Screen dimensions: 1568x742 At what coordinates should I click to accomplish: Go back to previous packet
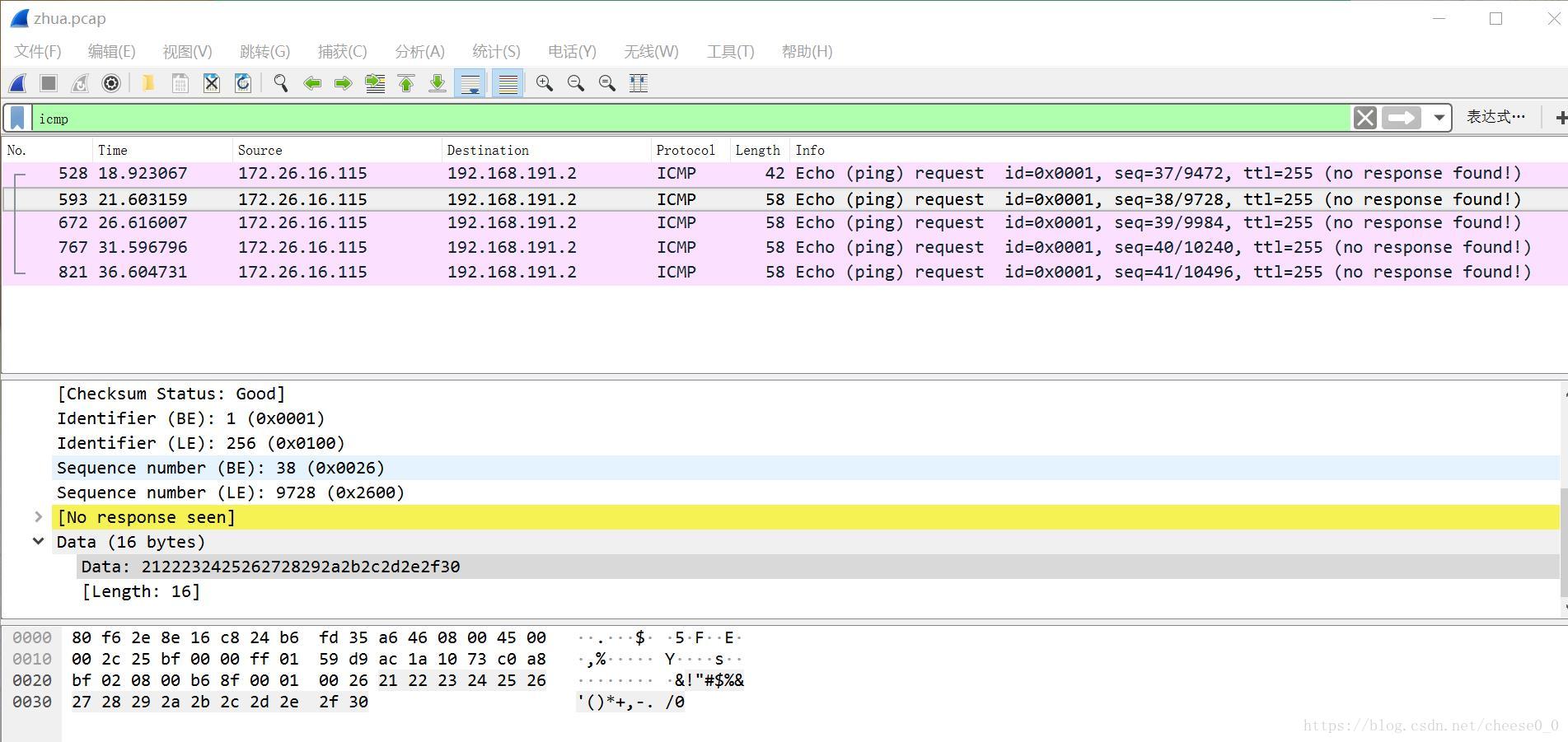312,83
